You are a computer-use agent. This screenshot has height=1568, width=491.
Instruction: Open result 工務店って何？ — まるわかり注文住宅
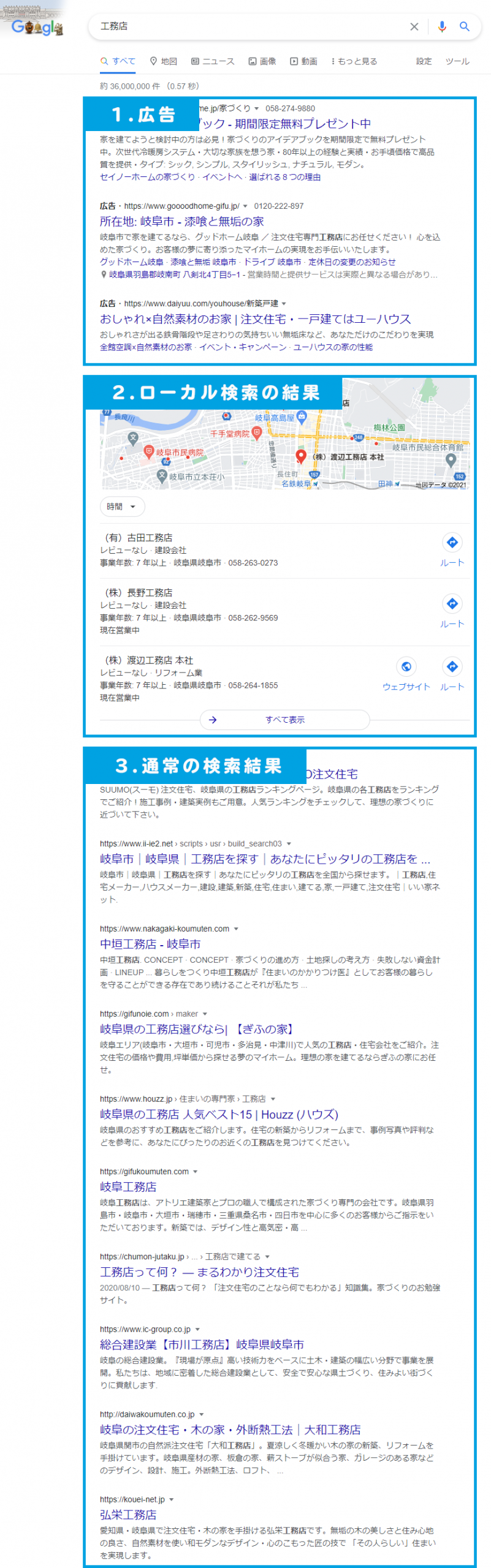click(x=199, y=1272)
